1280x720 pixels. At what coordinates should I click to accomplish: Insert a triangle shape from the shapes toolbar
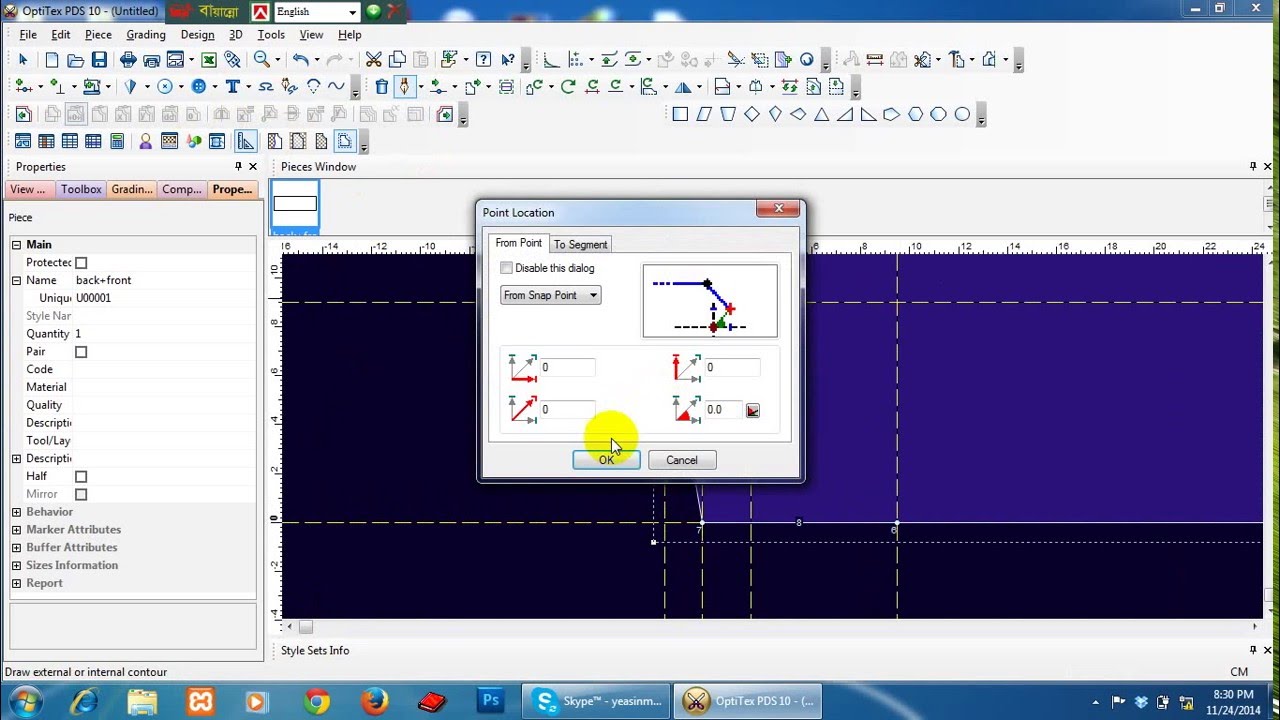click(821, 115)
